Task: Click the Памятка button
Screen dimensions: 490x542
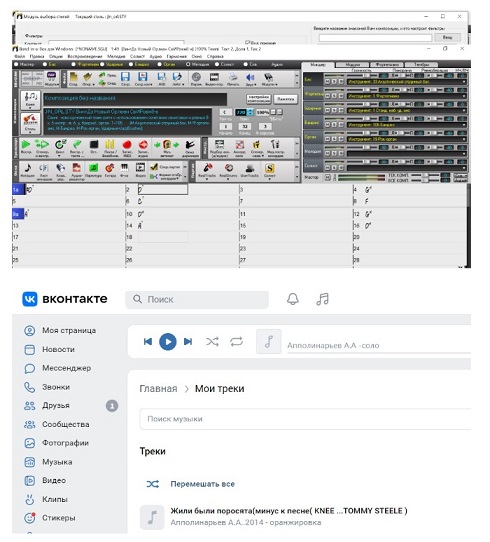Action: 285,99
